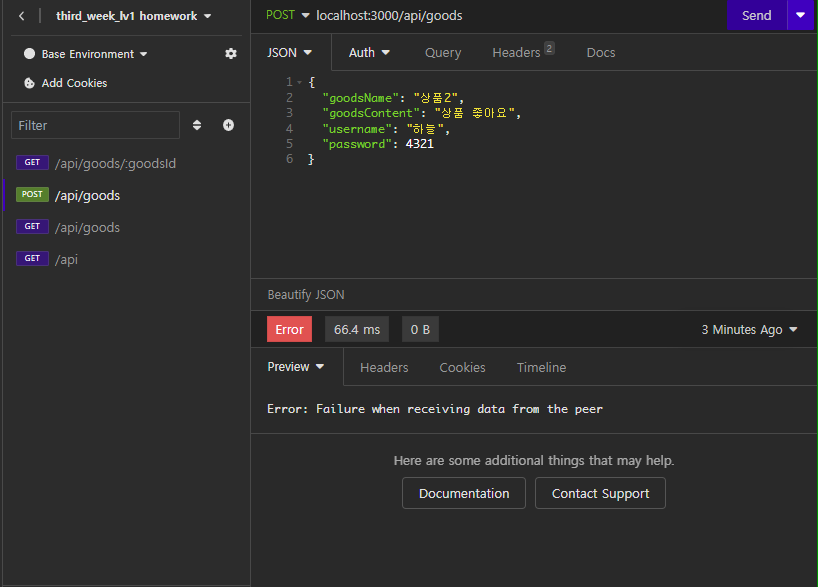
Task: Open the response Cookies tab
Action: pyautogui.click(x=462, y=367)
